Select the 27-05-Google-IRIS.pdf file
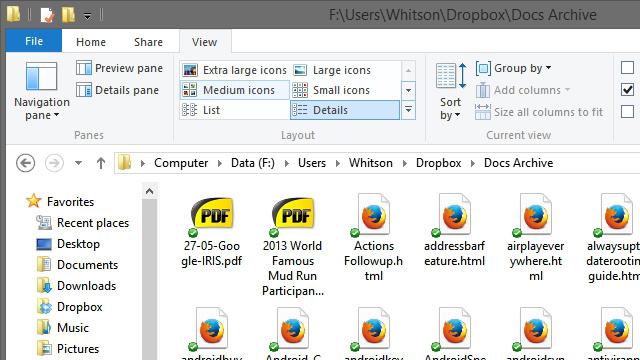Viewport: 640px width, 360px height. click(x=211, y=231)
